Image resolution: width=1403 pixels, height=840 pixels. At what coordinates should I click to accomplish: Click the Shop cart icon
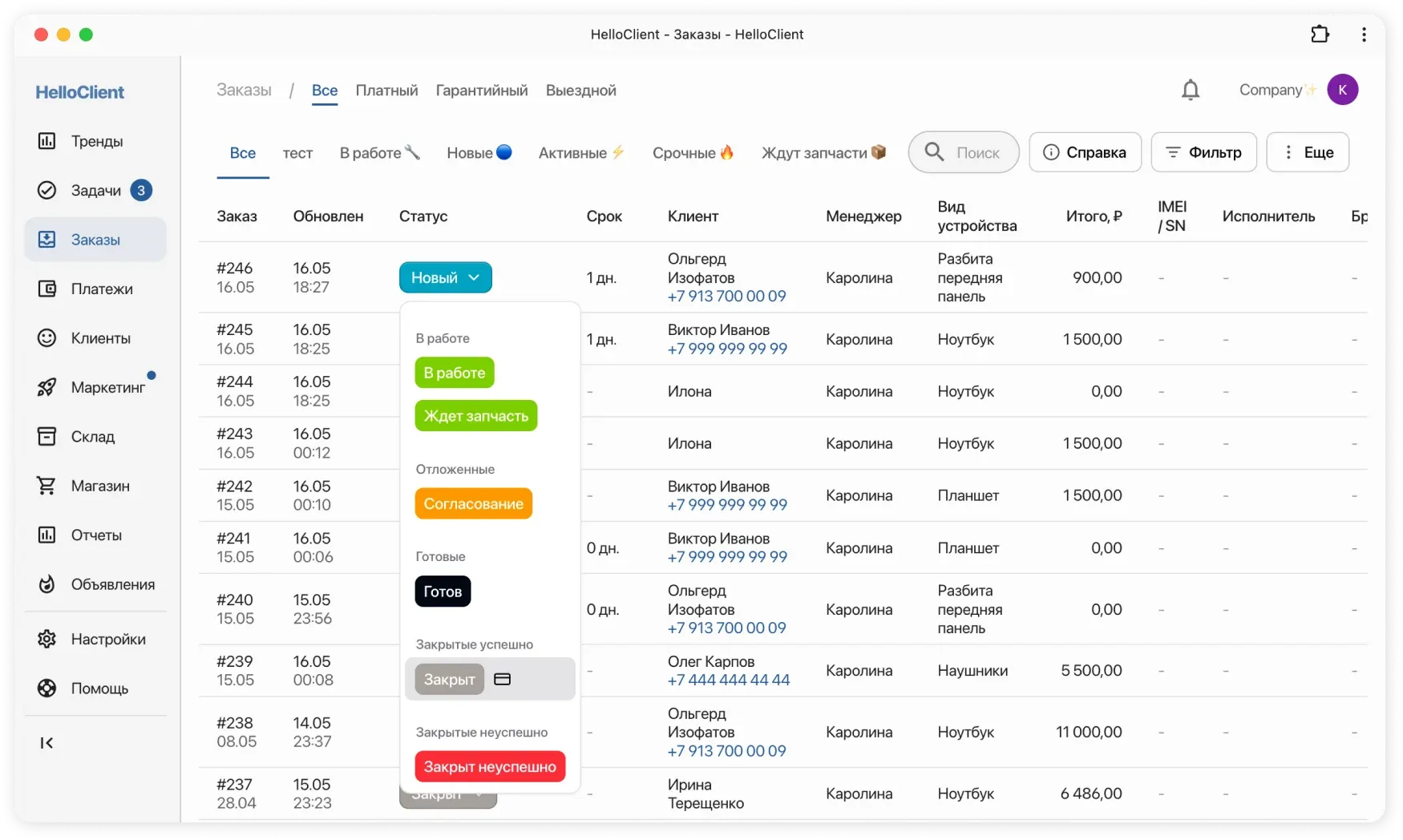click(47, 486)
